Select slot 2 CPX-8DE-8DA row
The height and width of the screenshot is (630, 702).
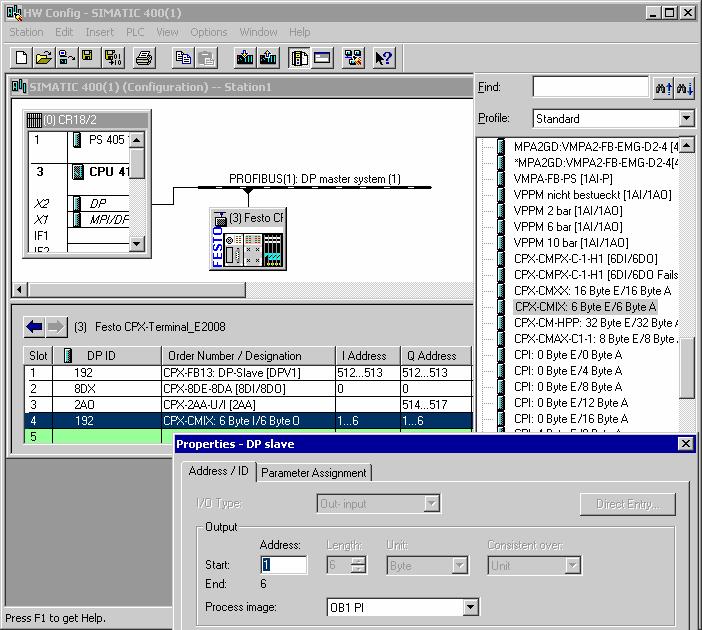coord(248,389)
